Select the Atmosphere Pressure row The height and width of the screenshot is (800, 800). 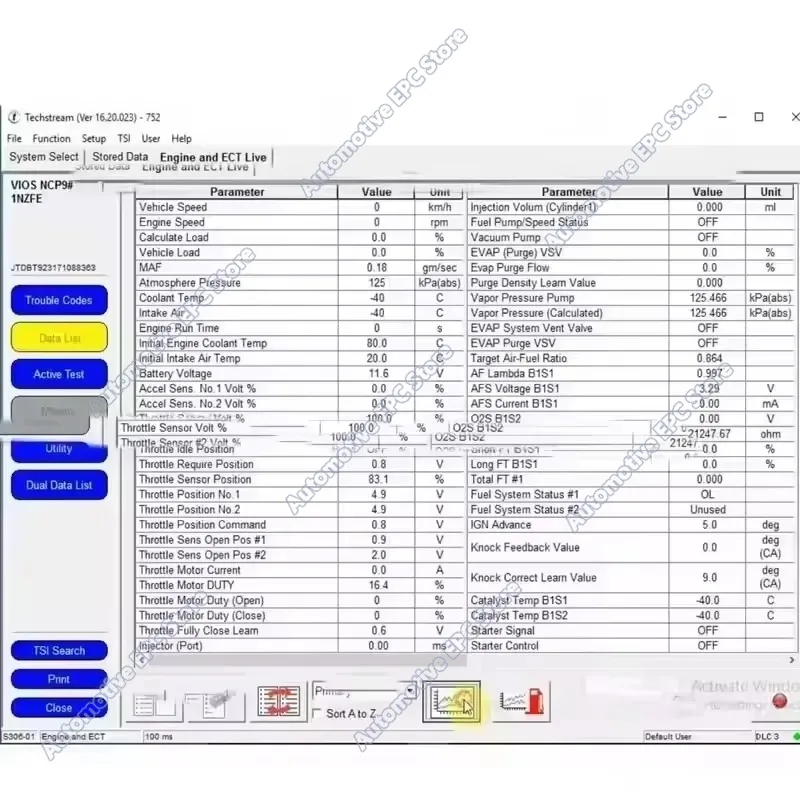click(299, 283)
